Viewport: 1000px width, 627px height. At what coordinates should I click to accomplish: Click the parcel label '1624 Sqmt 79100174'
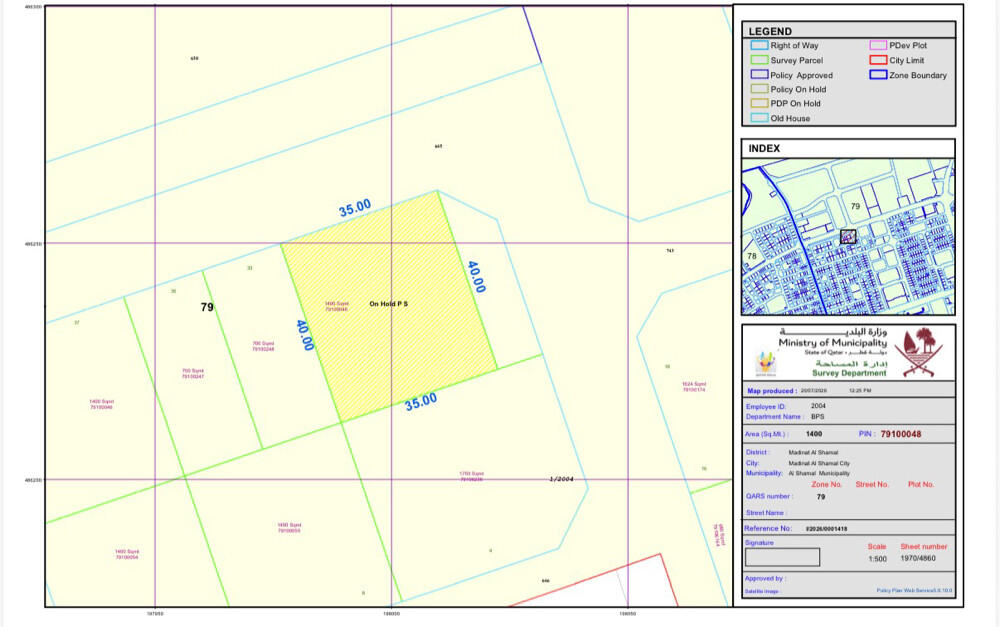(694, 387)
